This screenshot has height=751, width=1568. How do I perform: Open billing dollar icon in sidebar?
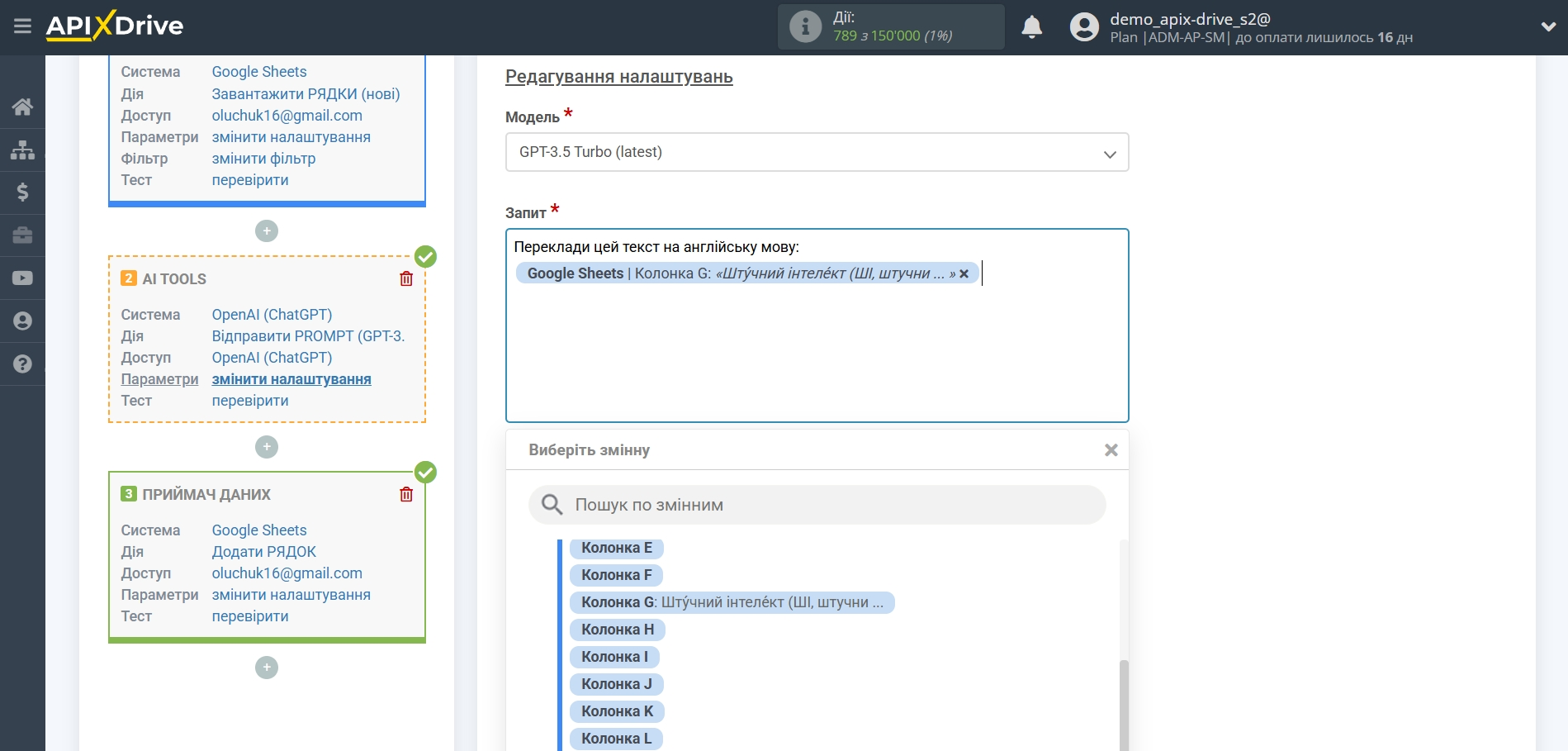(22, 193)
